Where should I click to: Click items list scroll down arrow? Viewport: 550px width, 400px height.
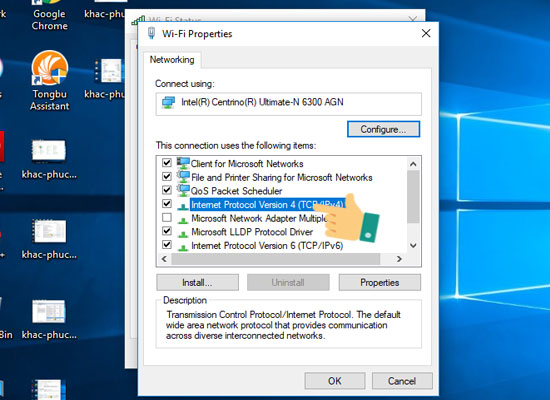[x=414, y=246]
